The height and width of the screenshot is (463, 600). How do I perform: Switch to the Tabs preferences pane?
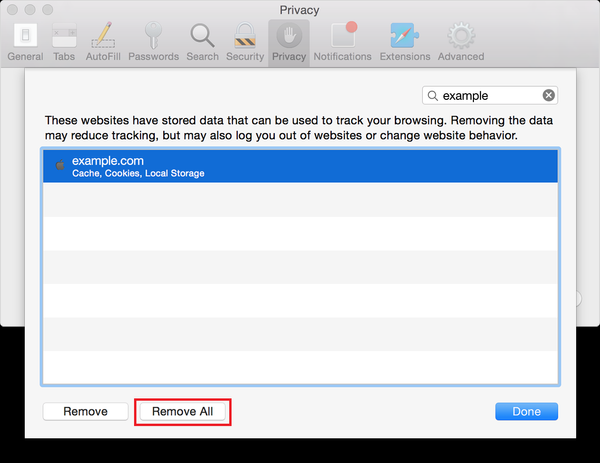coord(64,41)
